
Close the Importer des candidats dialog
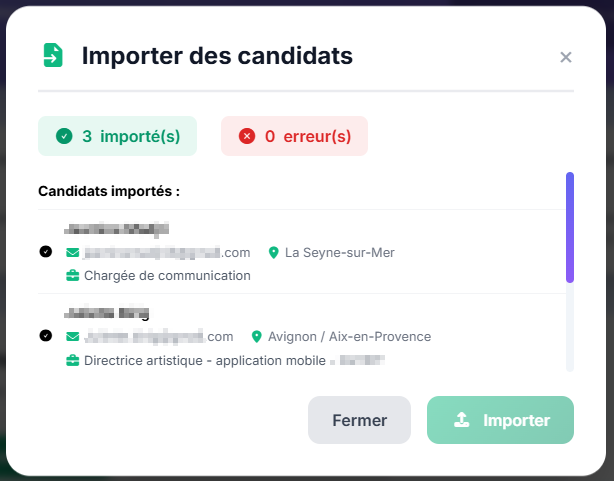point(566,57)
